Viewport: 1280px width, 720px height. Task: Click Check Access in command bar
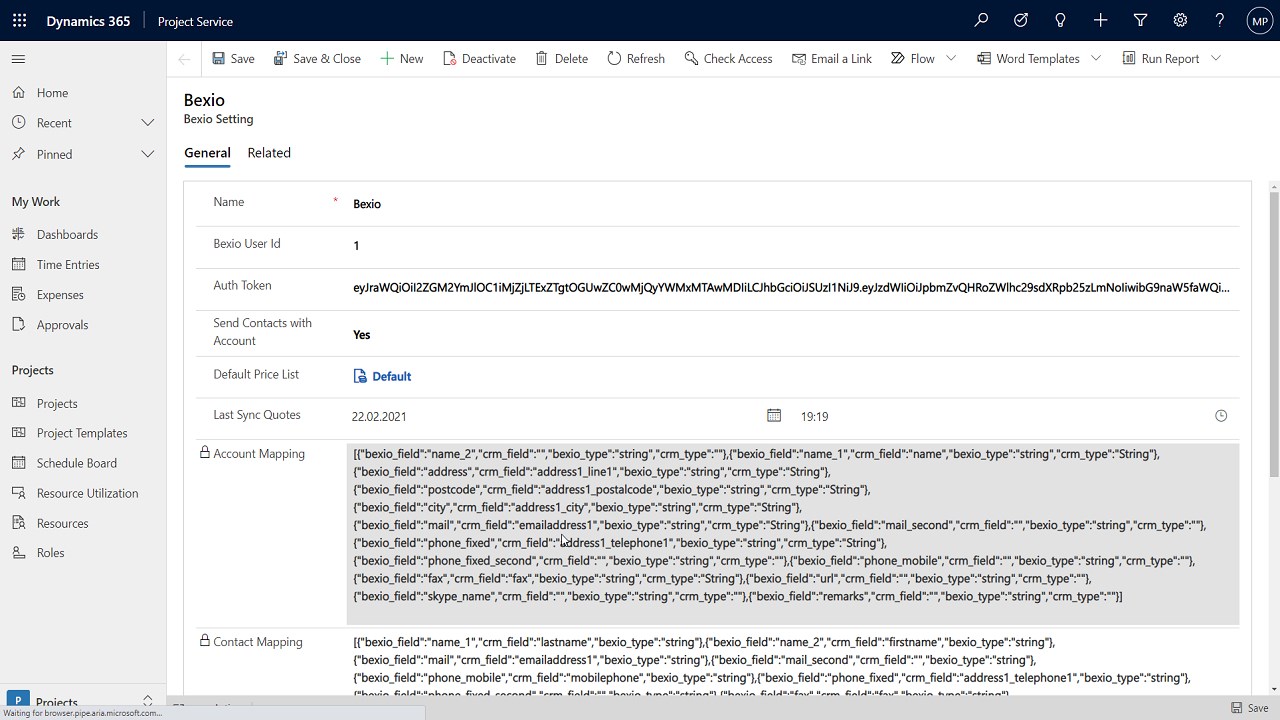point(728,59)
